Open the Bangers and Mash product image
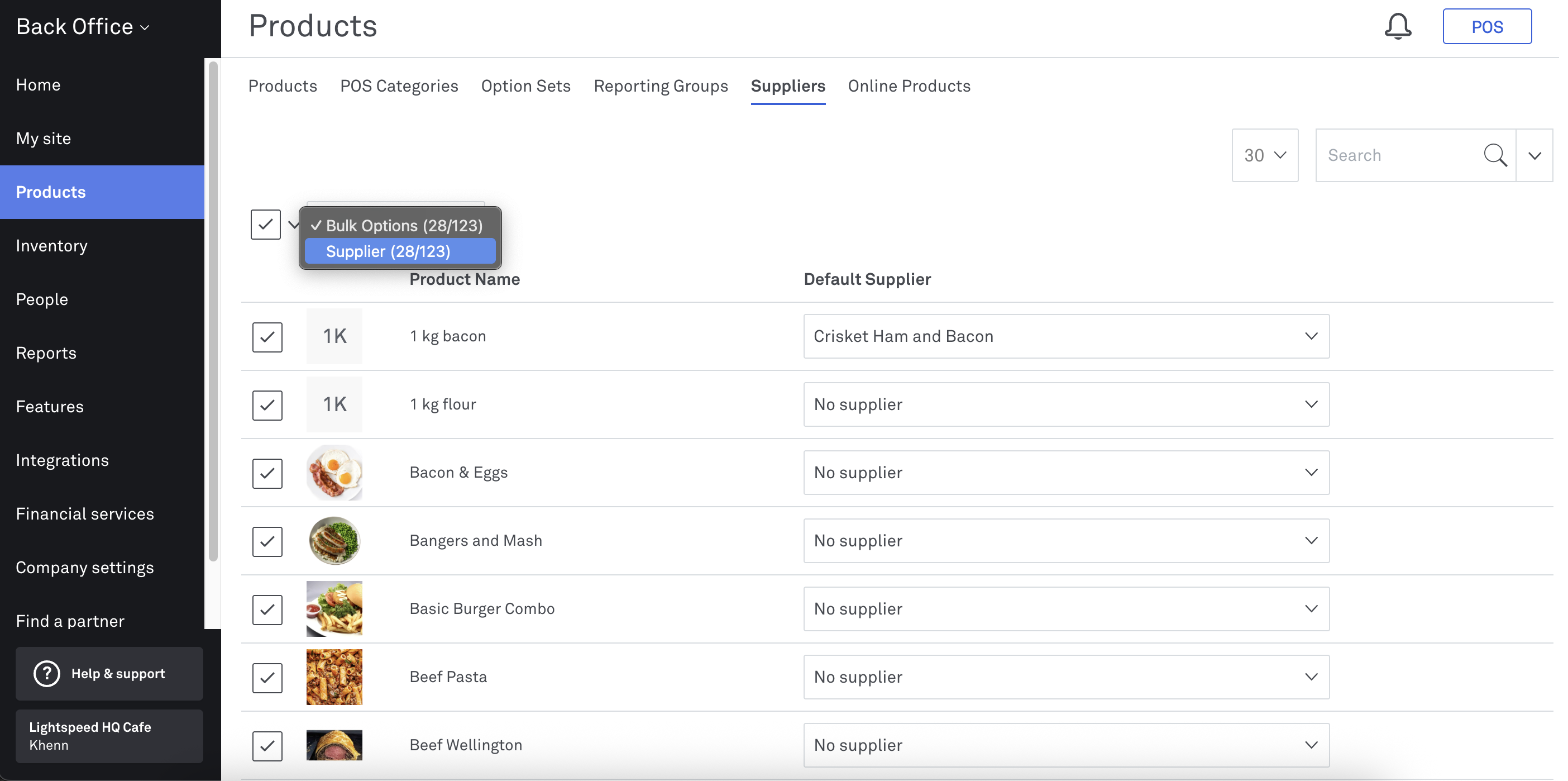The height and width of the screenshot is (781, 1568). point(334,541)
